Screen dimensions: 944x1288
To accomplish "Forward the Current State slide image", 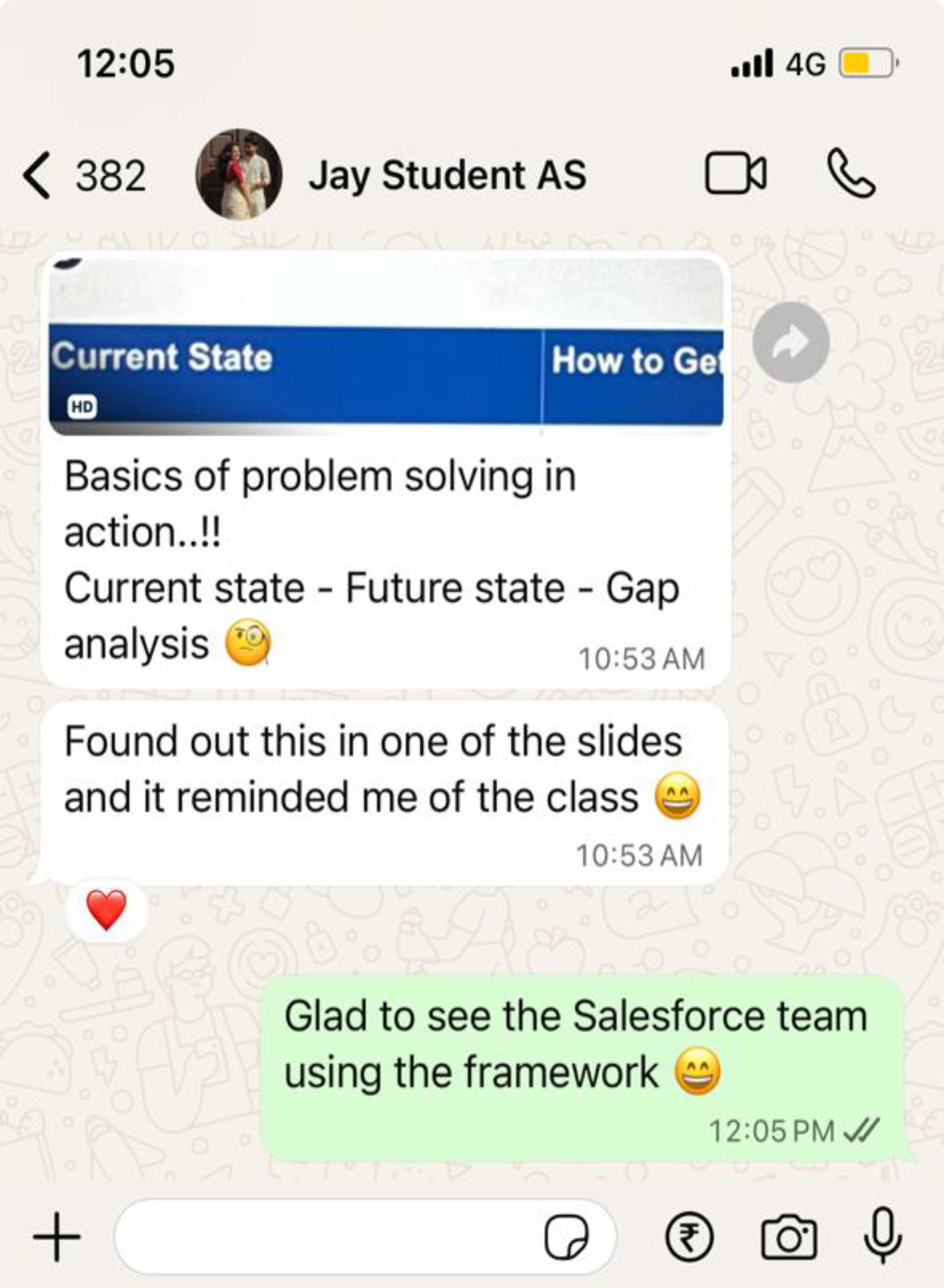I will tap(791, 342).
